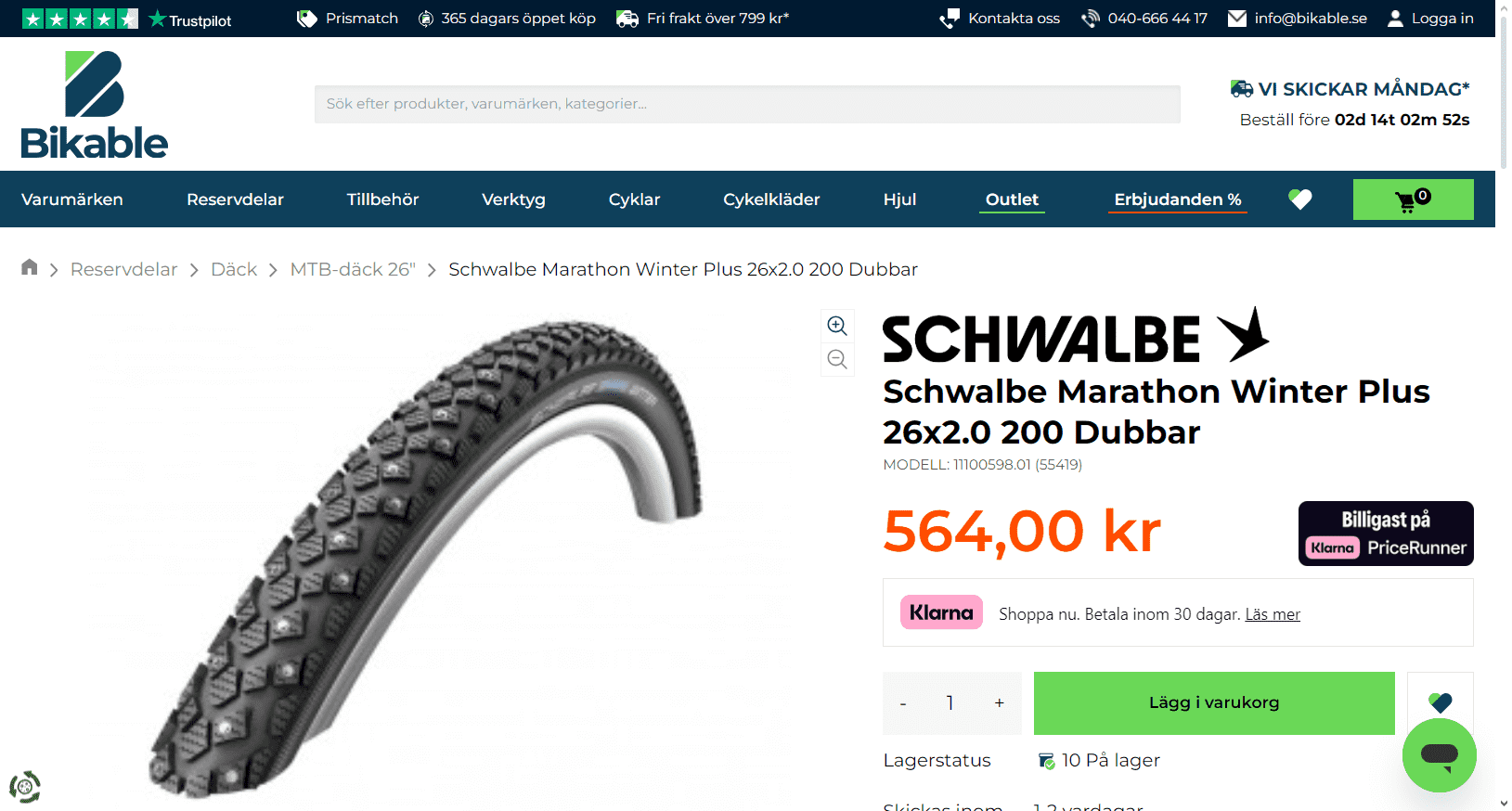Go to MTB-däck 26" breadcrumb
Viewport: 1512px width, 811px height.
pos(353,269)
